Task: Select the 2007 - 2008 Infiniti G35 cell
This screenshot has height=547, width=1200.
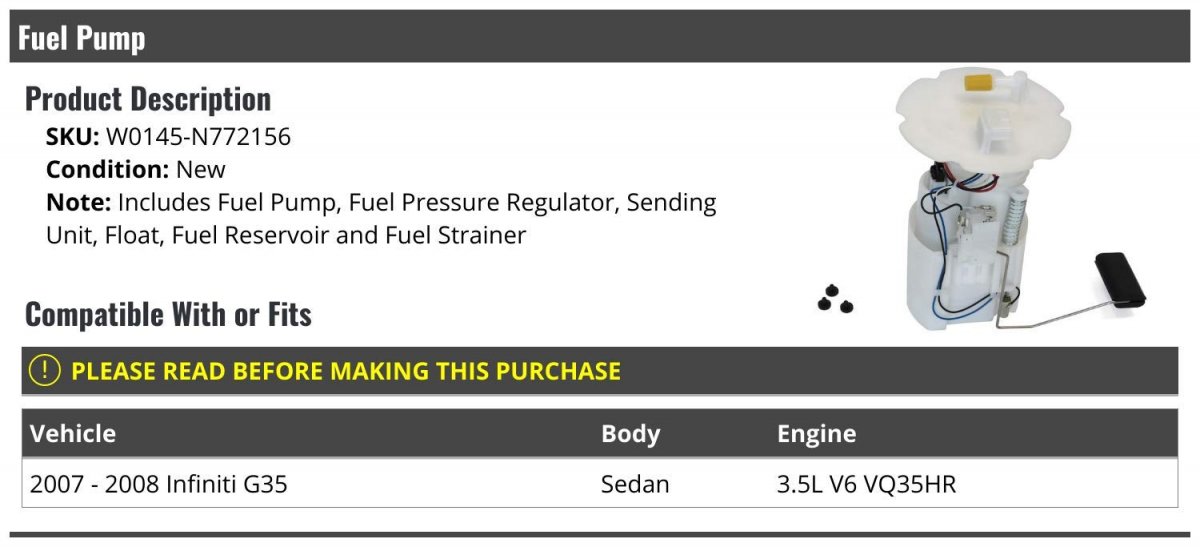Action: pyautogui.click(x=159, y=485)
